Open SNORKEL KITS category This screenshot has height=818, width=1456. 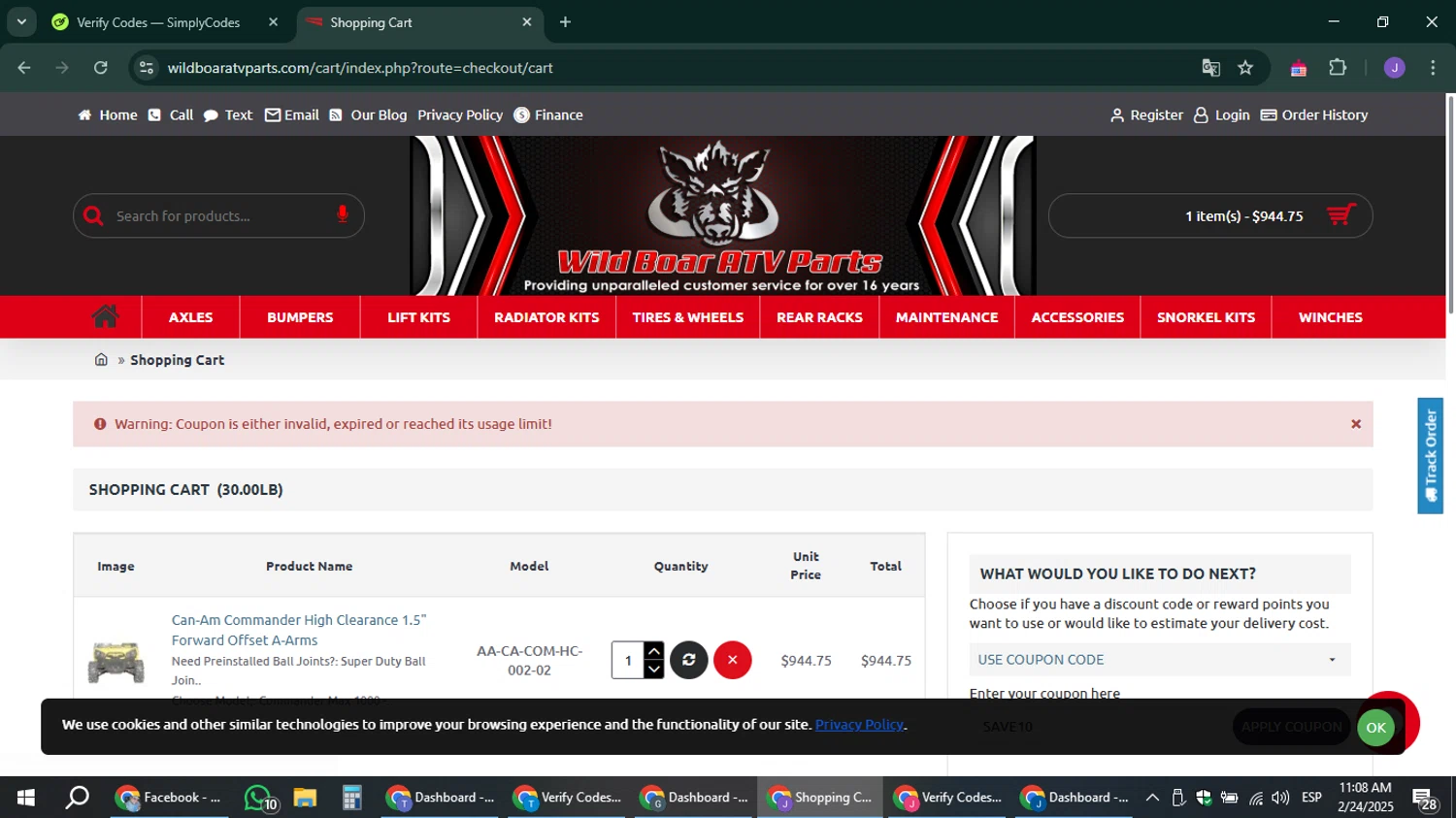pyautogui.click(x=1206, y=317)
